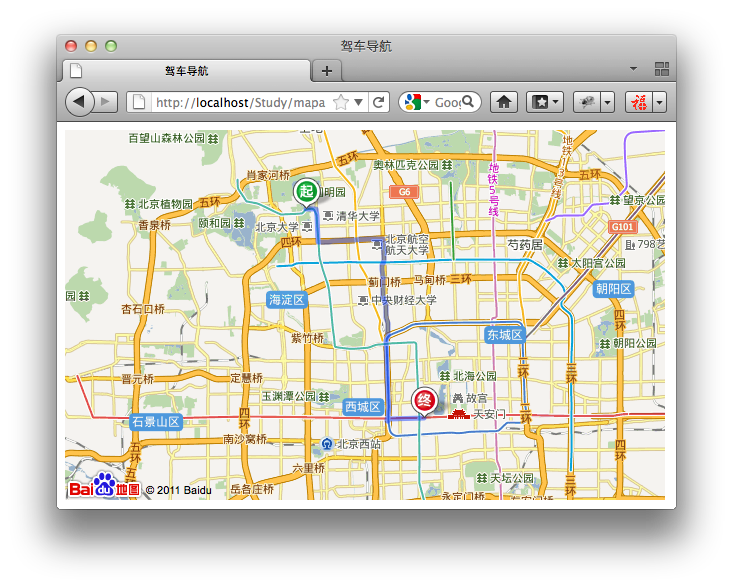
Task: Click the 故宫 palace icon
Action: coord(458,398)
